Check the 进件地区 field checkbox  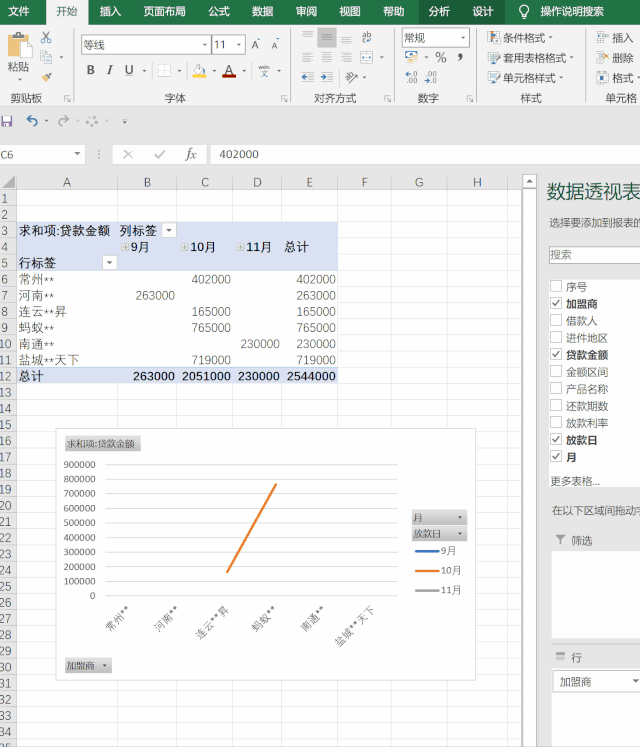pyautogui.click(x=556, y=337)
